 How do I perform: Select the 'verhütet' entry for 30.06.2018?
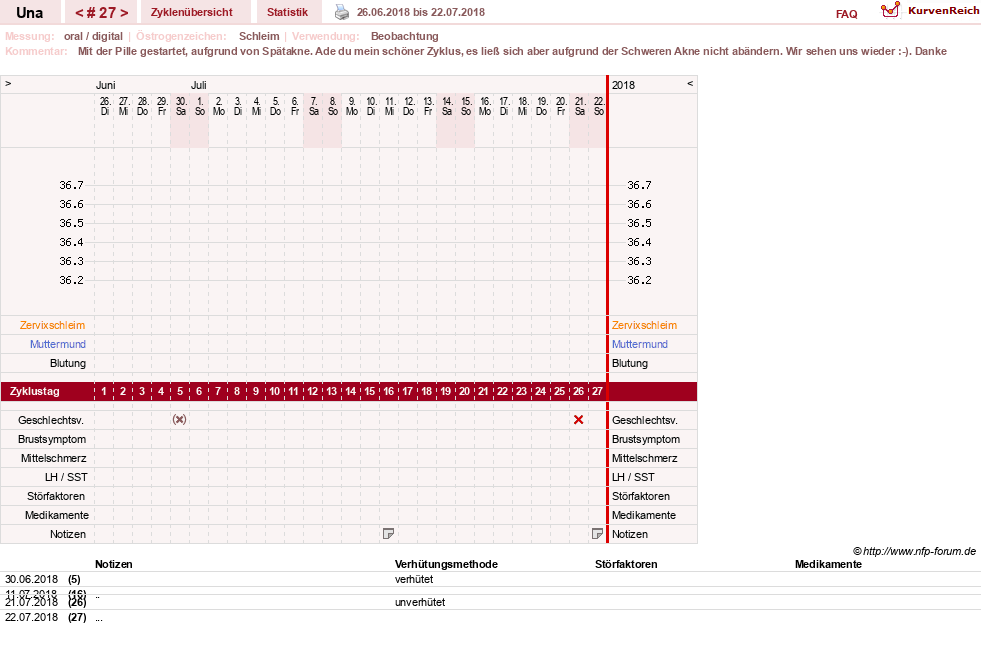coord(414,579)
